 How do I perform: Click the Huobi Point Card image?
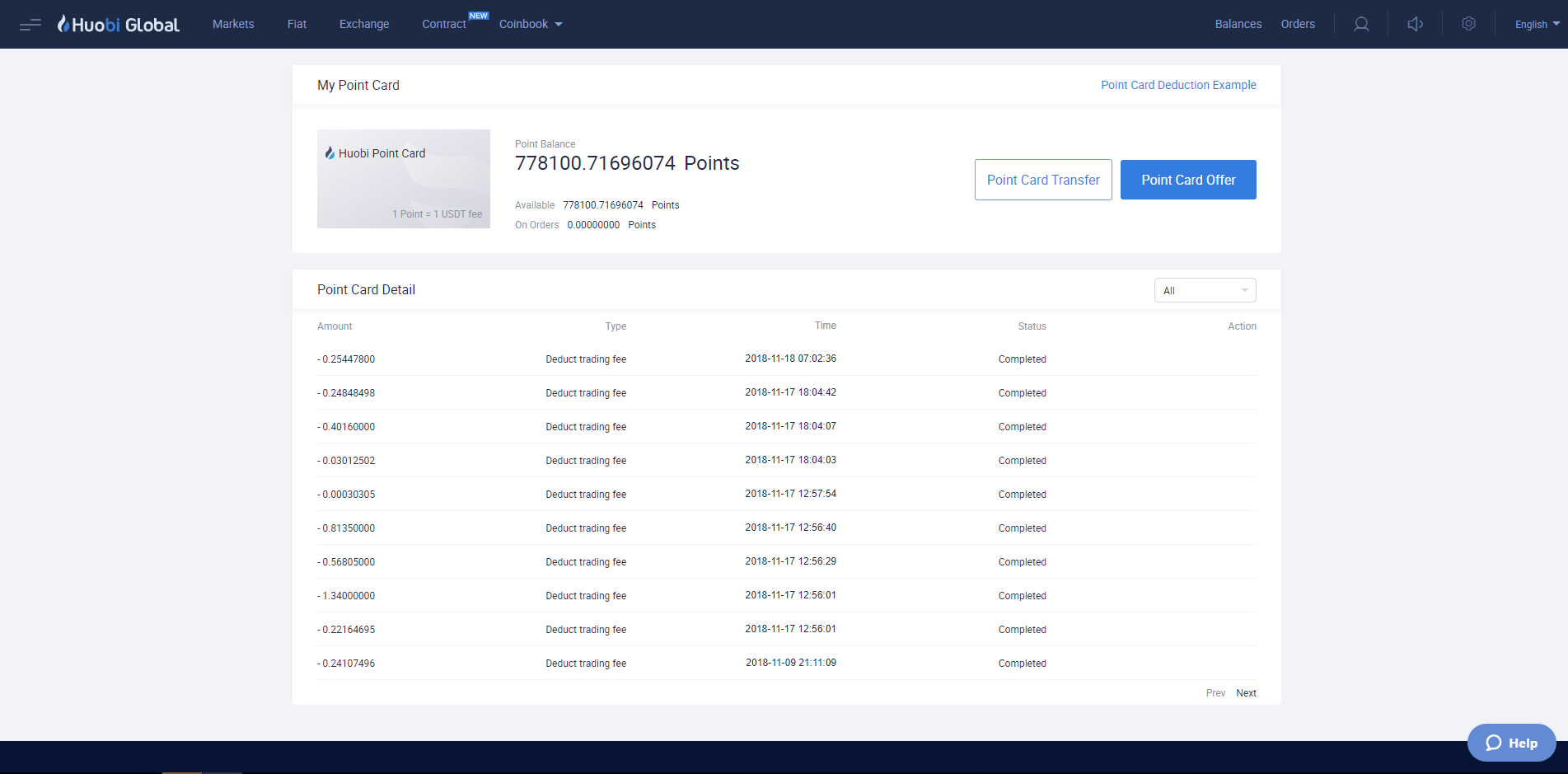(404, 179)
